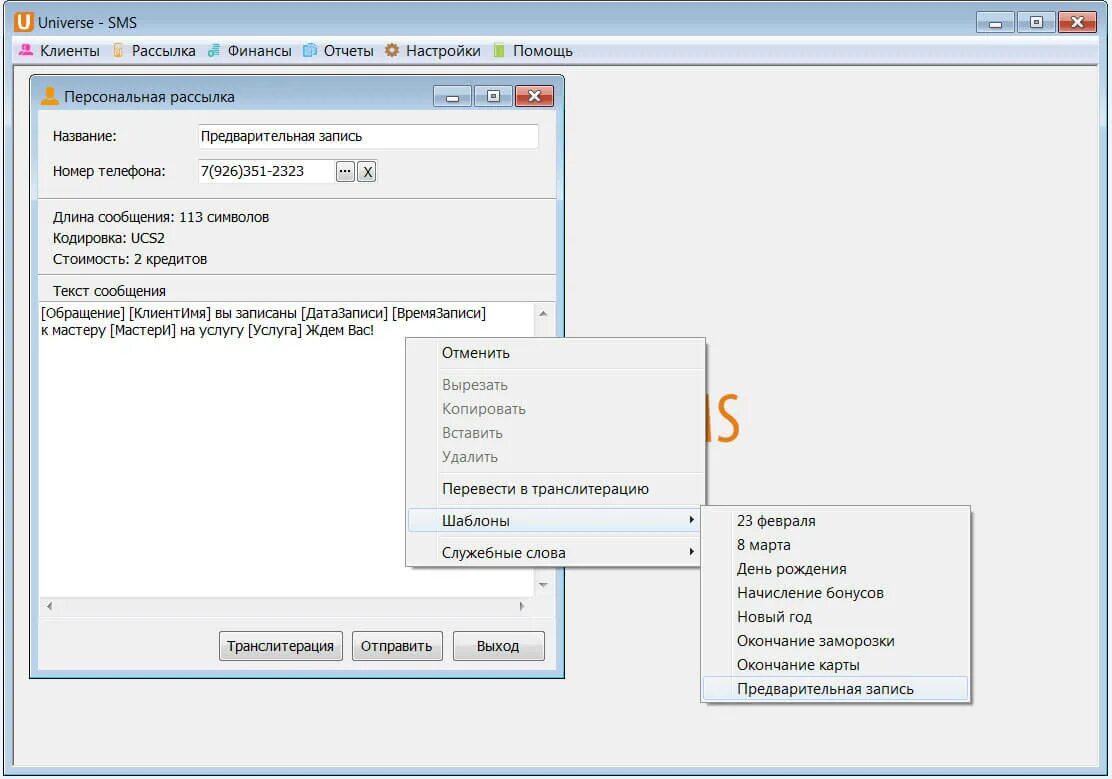
Task: Click the Помощь menu book icon
Action: pos(499,50)
